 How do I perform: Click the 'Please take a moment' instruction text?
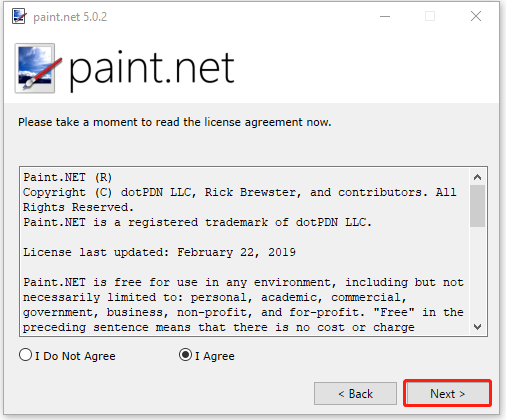click(175, 122)
